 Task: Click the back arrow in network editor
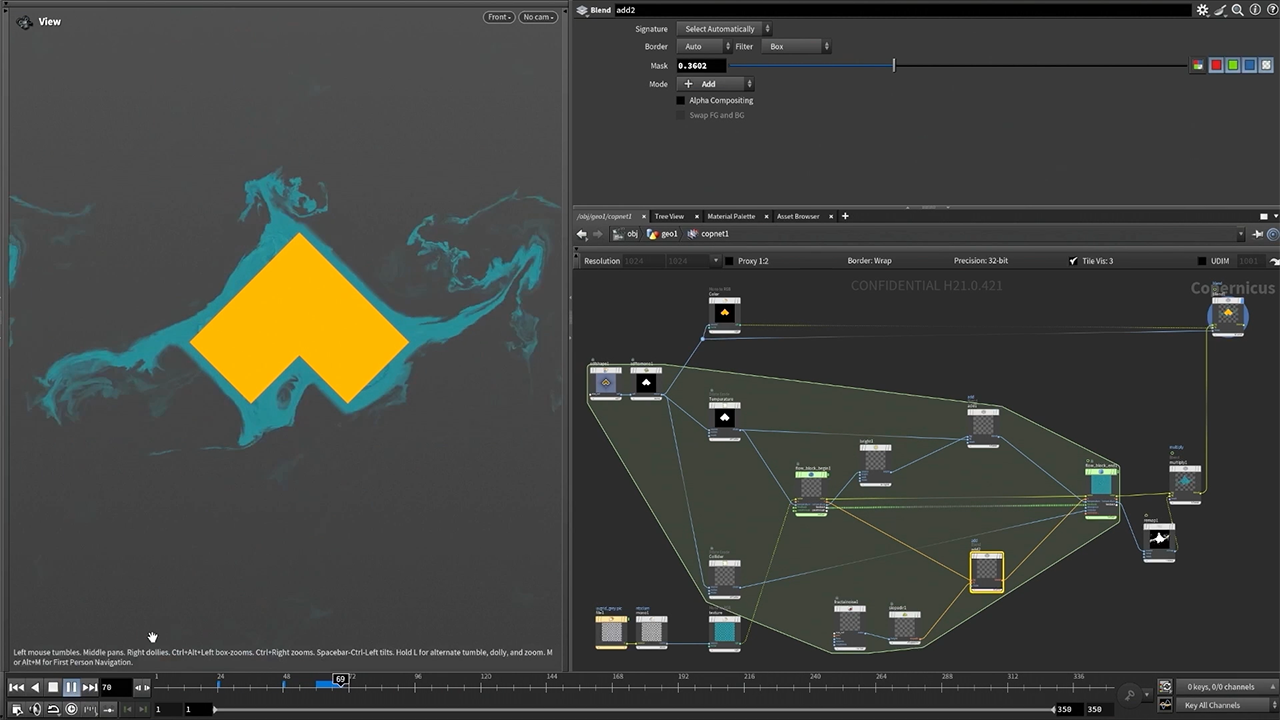coord(582,234)
